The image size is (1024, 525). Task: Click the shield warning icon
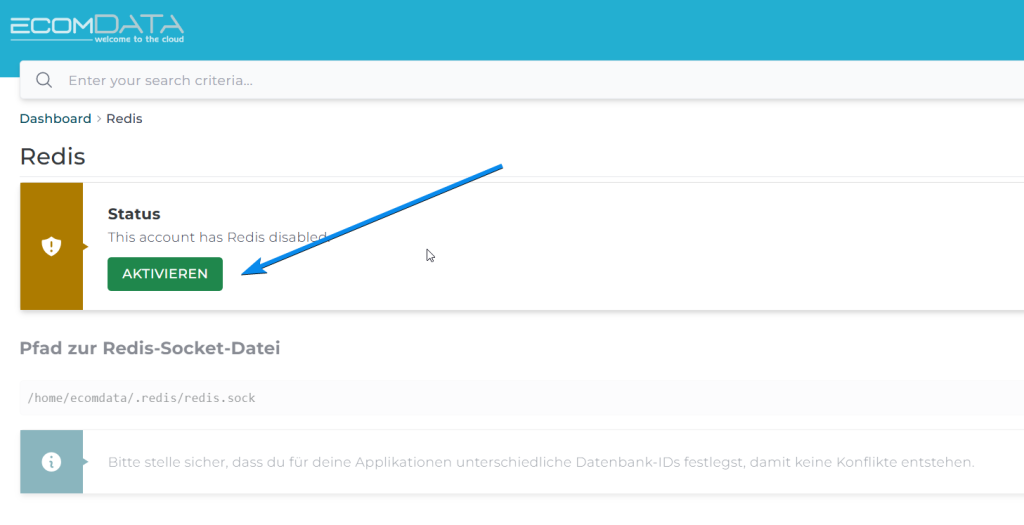[x=51, y=246]
